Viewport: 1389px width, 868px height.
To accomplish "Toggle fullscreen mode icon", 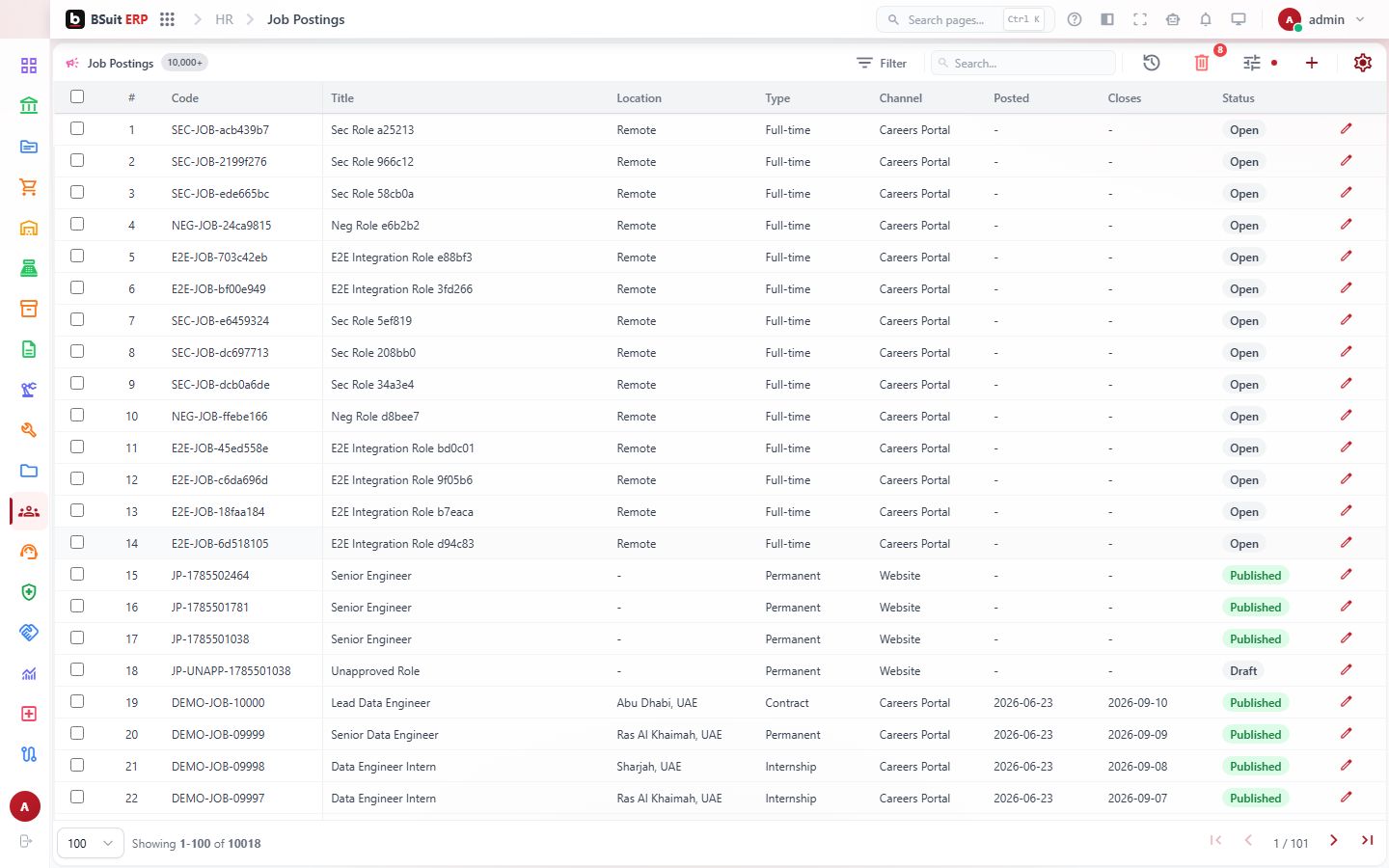I will tap(1140, 19).
